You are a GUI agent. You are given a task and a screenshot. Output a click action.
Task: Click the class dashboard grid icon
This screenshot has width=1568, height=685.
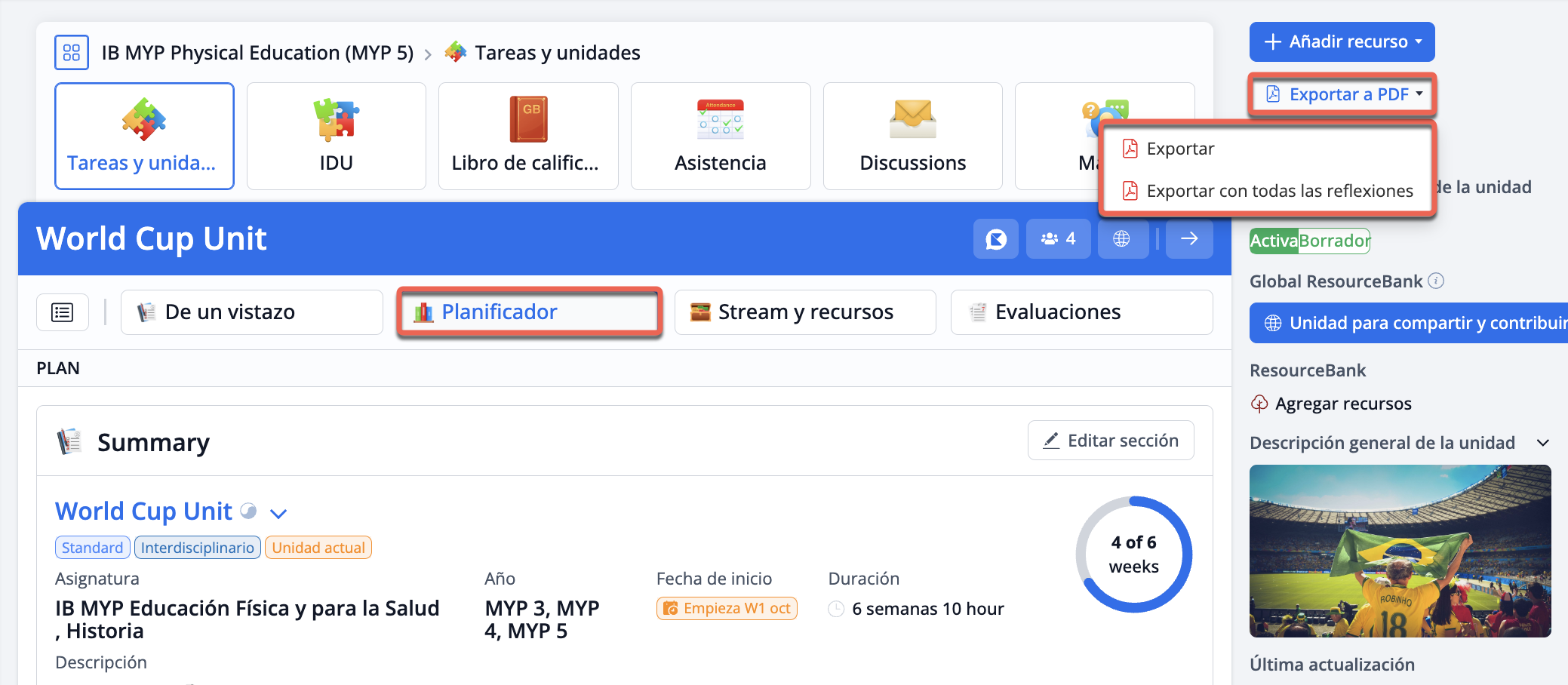[72, 52]
